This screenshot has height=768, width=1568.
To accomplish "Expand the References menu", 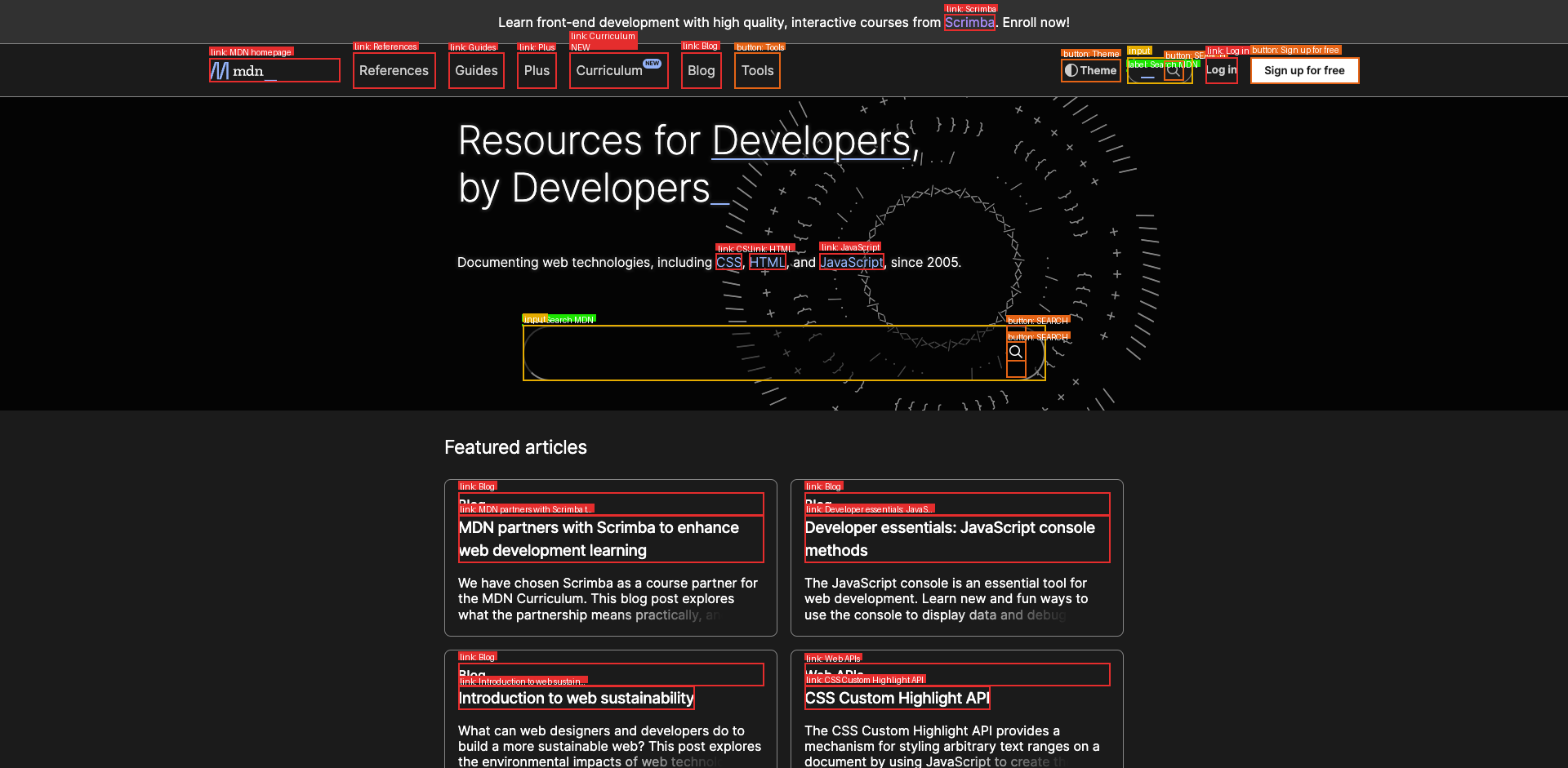I will pyautogui.click(x=394, y=71).
